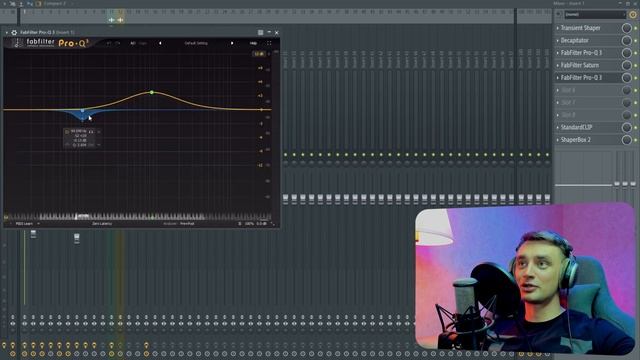
Task: Toggle the Slot 8 enable LED
Action: pos(636,115)
